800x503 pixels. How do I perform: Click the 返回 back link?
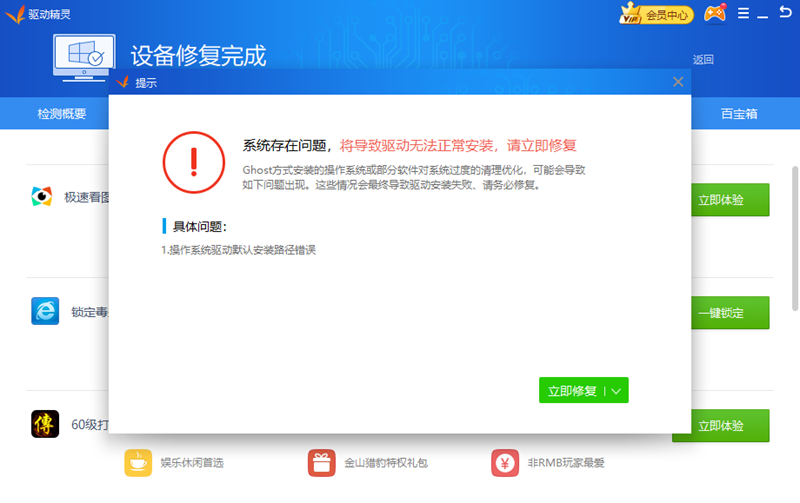pos(703,59)
